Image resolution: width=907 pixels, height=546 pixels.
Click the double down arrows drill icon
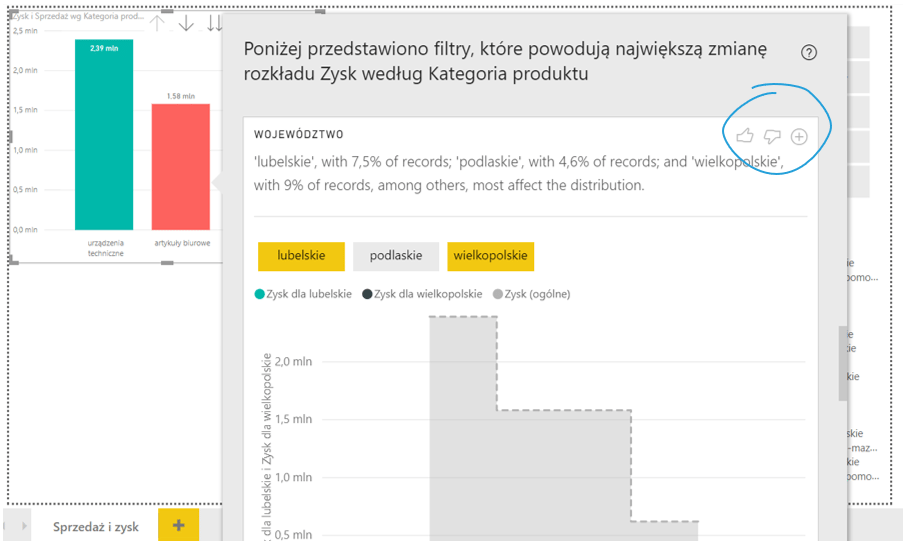point(214,23)
